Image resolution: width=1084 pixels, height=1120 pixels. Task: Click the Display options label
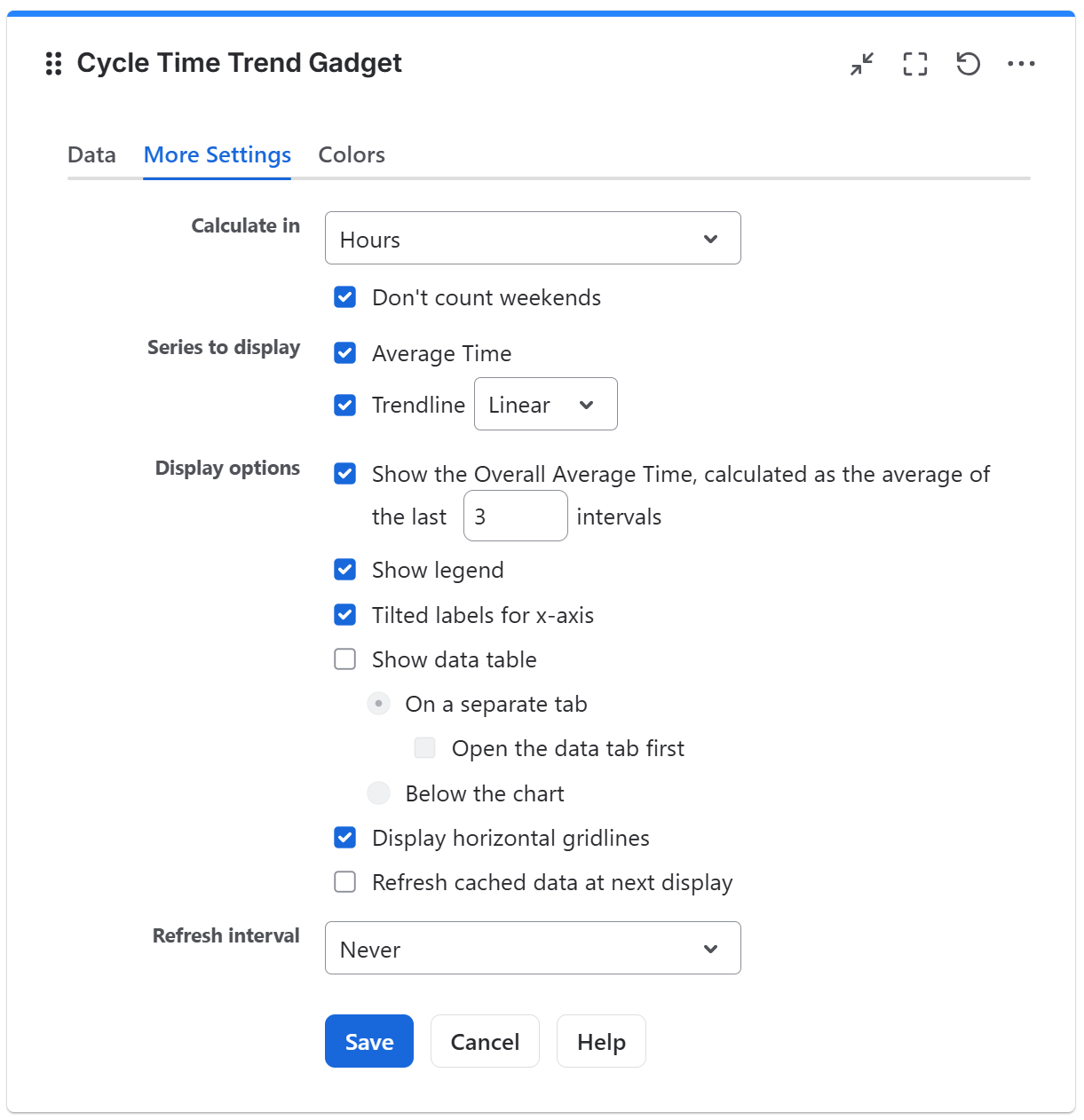[227, 468]
